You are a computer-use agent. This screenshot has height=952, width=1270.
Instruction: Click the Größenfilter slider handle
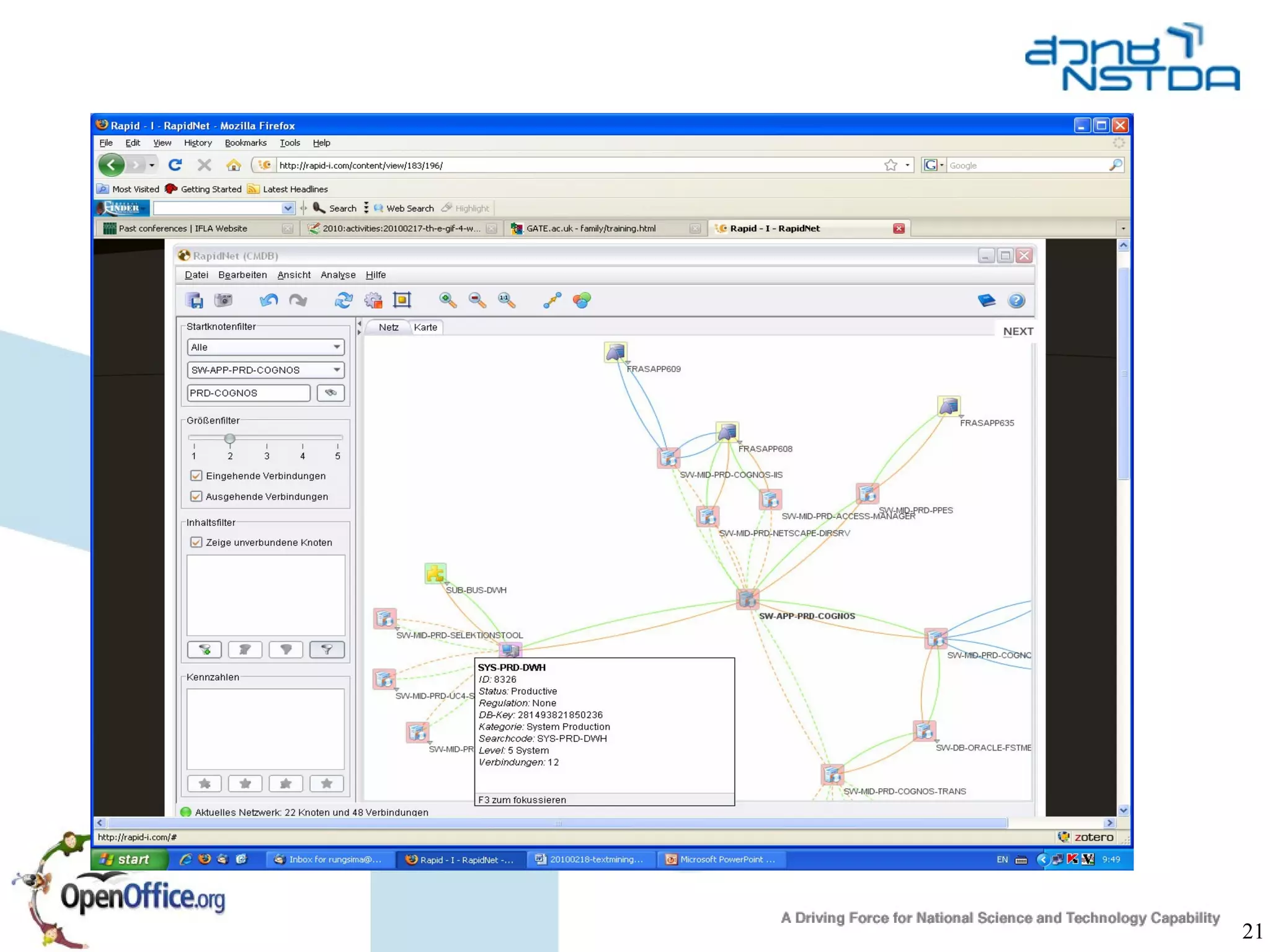[x=230, y=438]
